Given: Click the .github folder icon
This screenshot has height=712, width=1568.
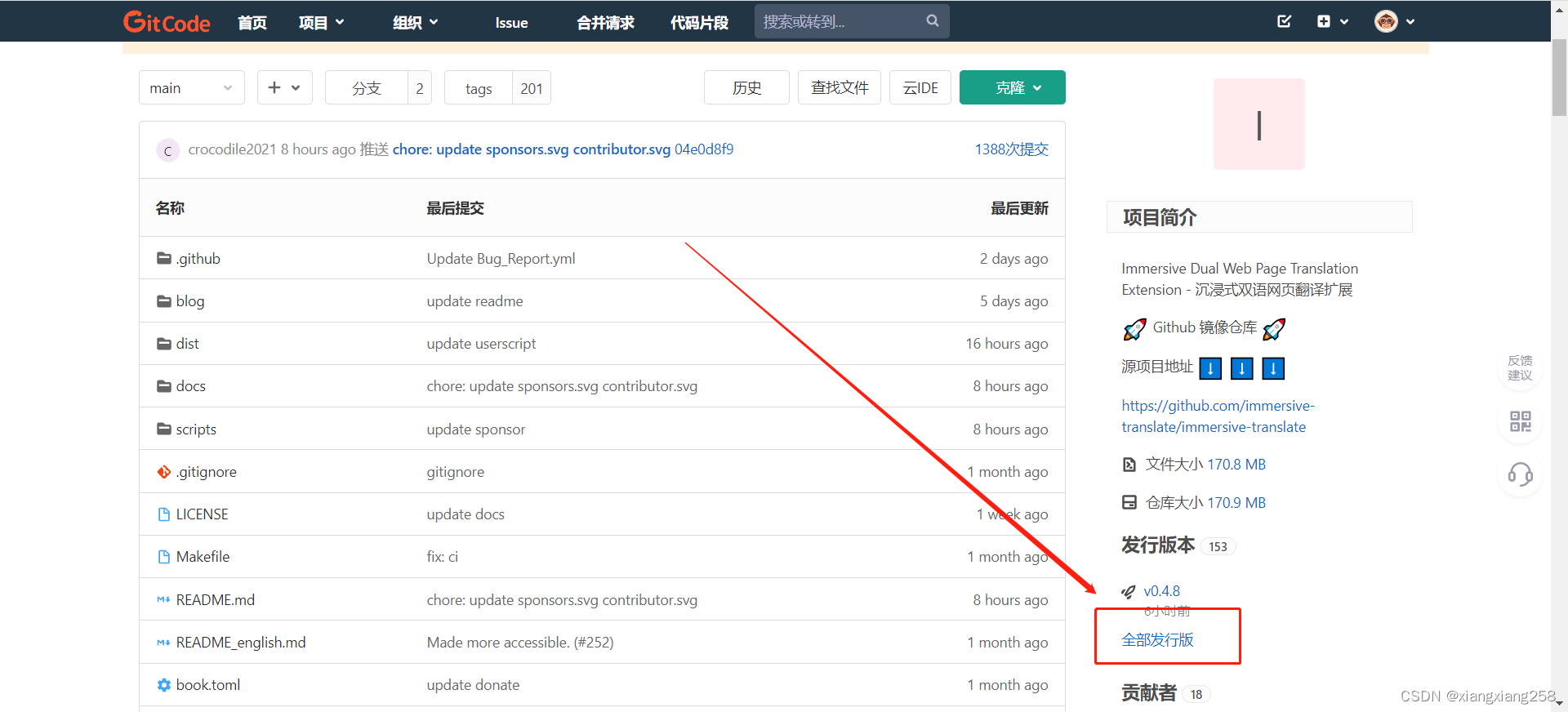Looking at the screenshot, I should pyautogui.click(x=164, y=258).
